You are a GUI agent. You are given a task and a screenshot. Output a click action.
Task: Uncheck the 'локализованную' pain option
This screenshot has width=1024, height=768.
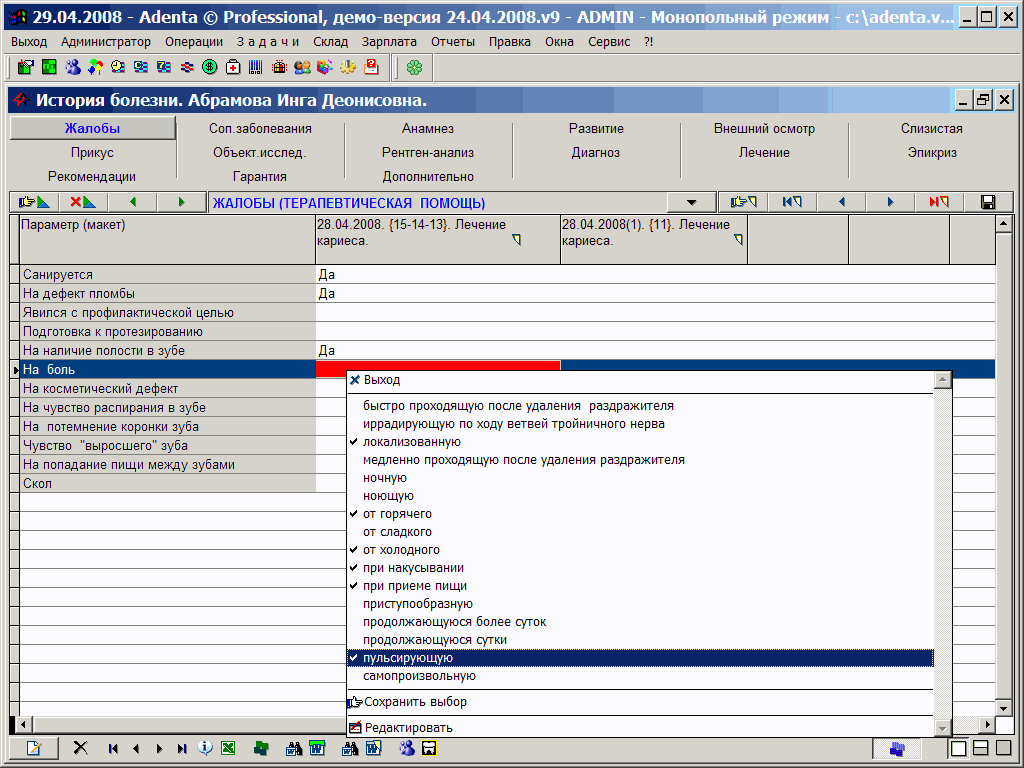pyautogui.click(x=411, y=442)
